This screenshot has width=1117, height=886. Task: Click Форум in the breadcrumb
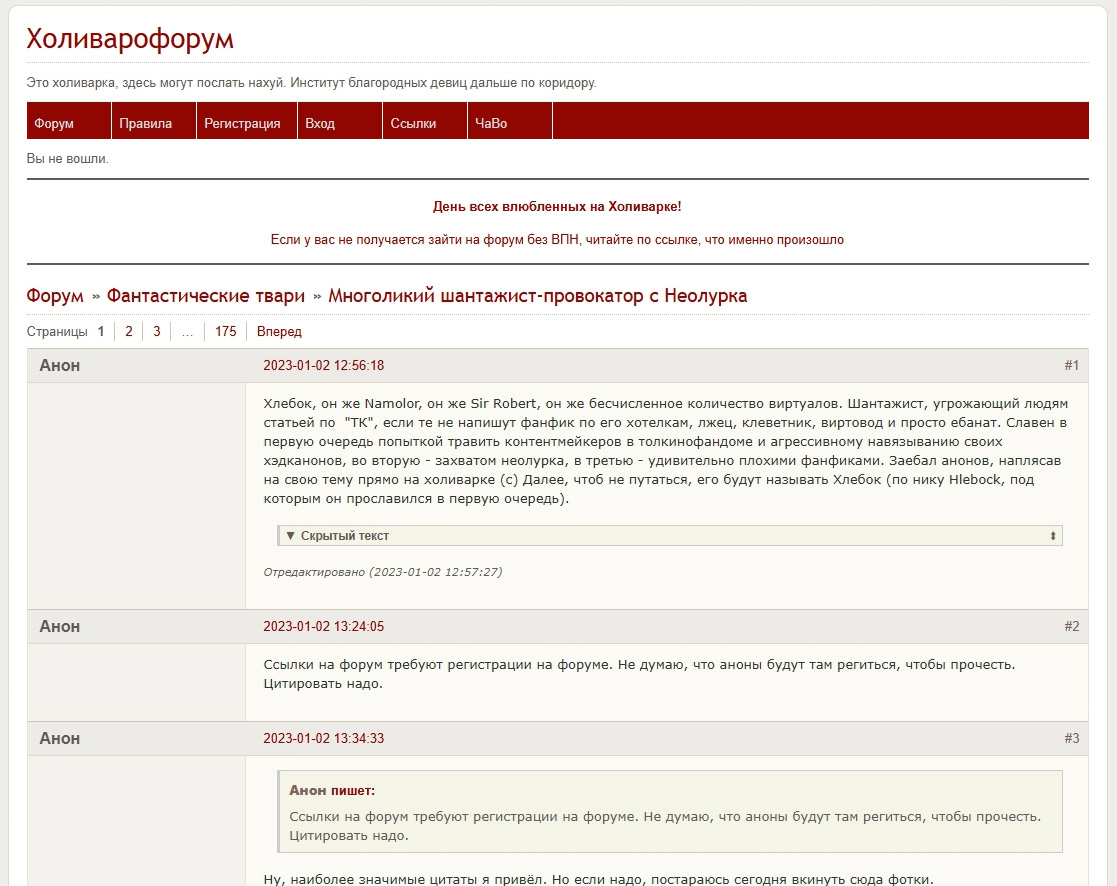55,296
